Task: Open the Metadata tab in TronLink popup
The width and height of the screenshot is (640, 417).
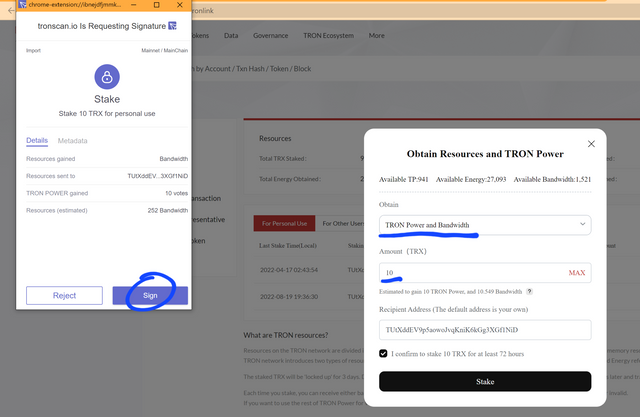Action: coord(73,141)
